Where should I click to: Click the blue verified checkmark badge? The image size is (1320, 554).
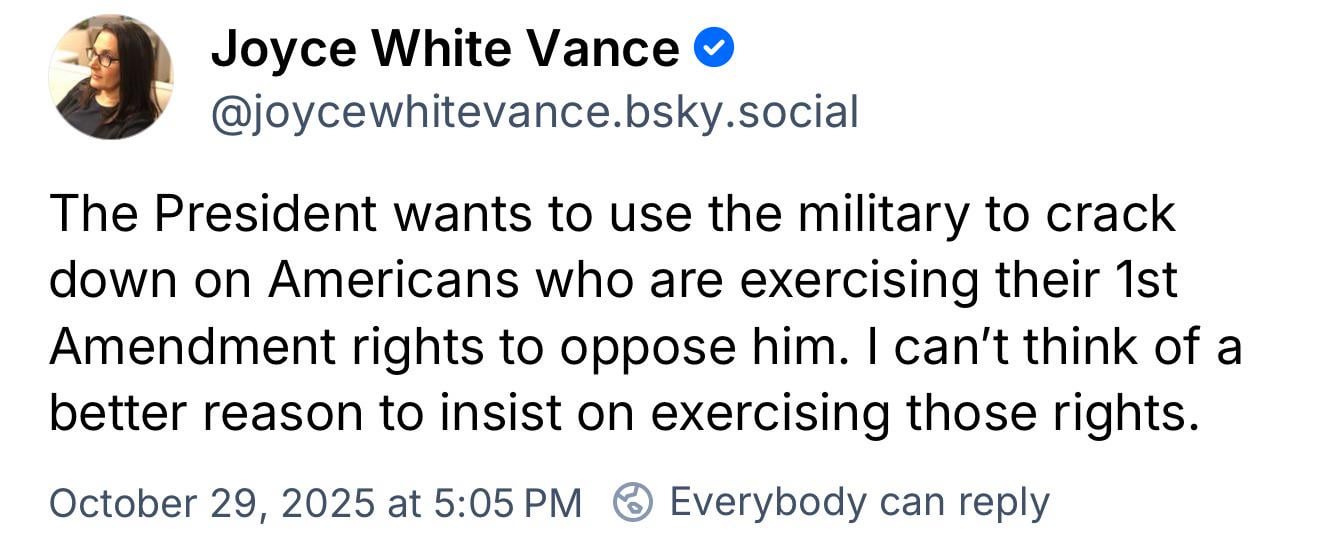(714, 47)
